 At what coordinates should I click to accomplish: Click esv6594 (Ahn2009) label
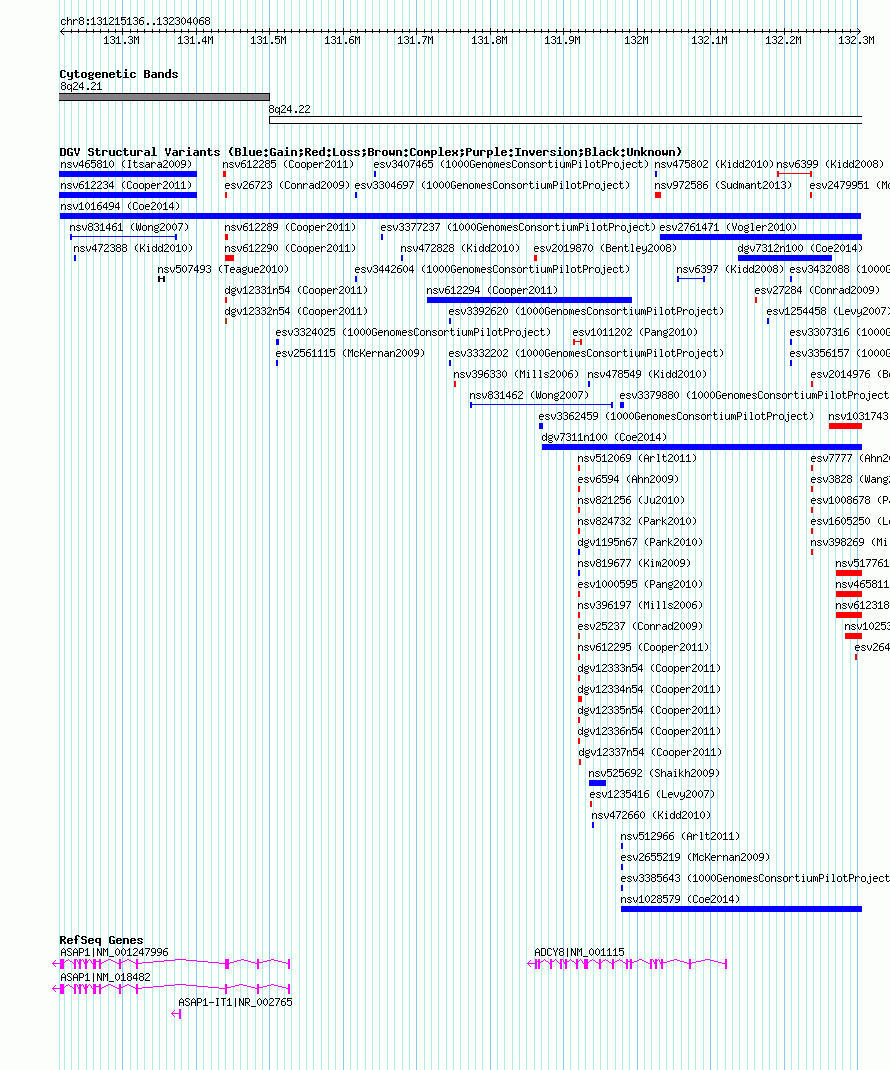pyautogui.click(x=629, y=480)
